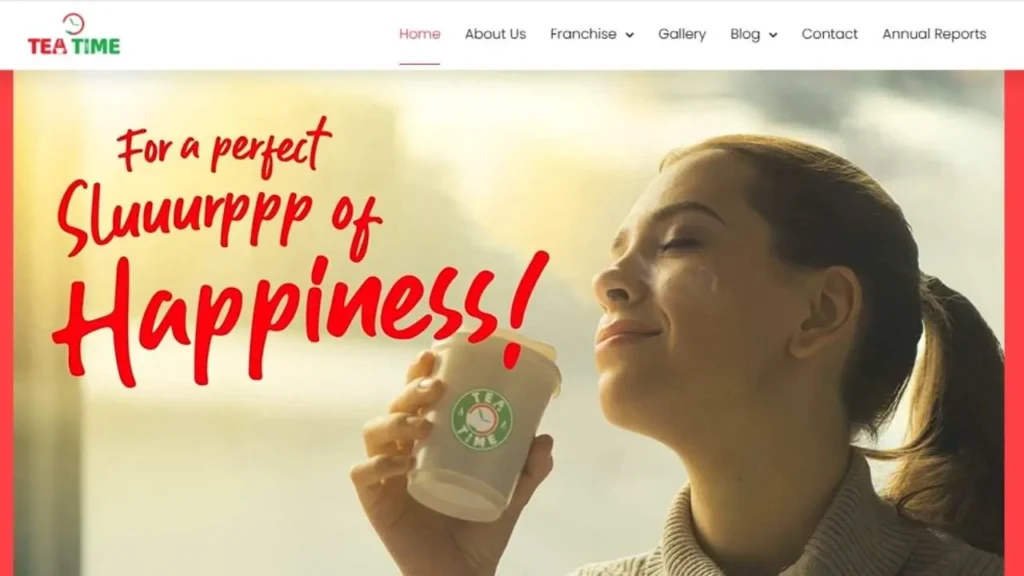Click the clock icon above Tea Time logo
1024x576 pixels.
74,24
